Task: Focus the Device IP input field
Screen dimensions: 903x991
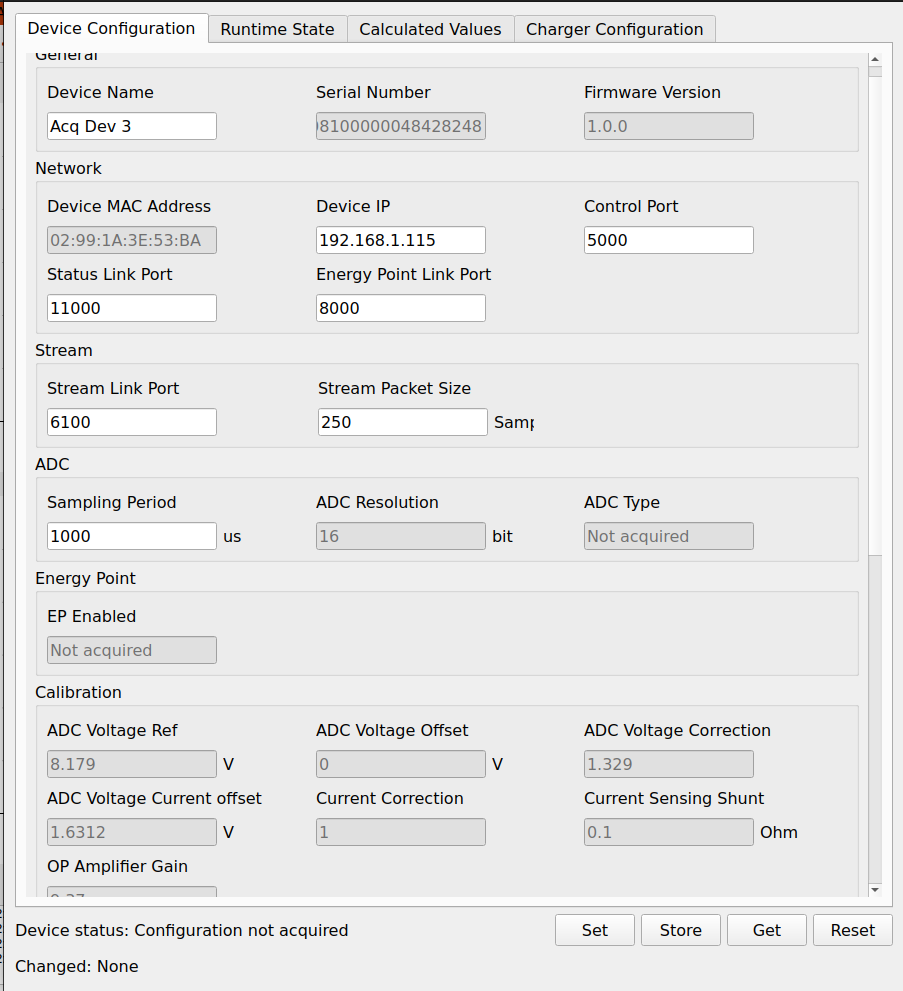Action: [x=401, y=240]
